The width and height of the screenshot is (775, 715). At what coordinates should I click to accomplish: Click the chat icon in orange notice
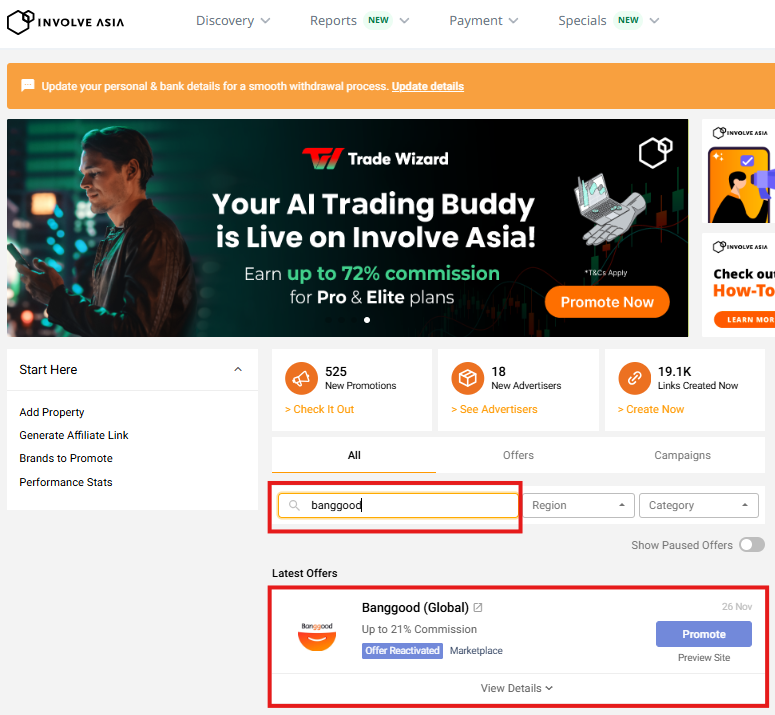28,86
